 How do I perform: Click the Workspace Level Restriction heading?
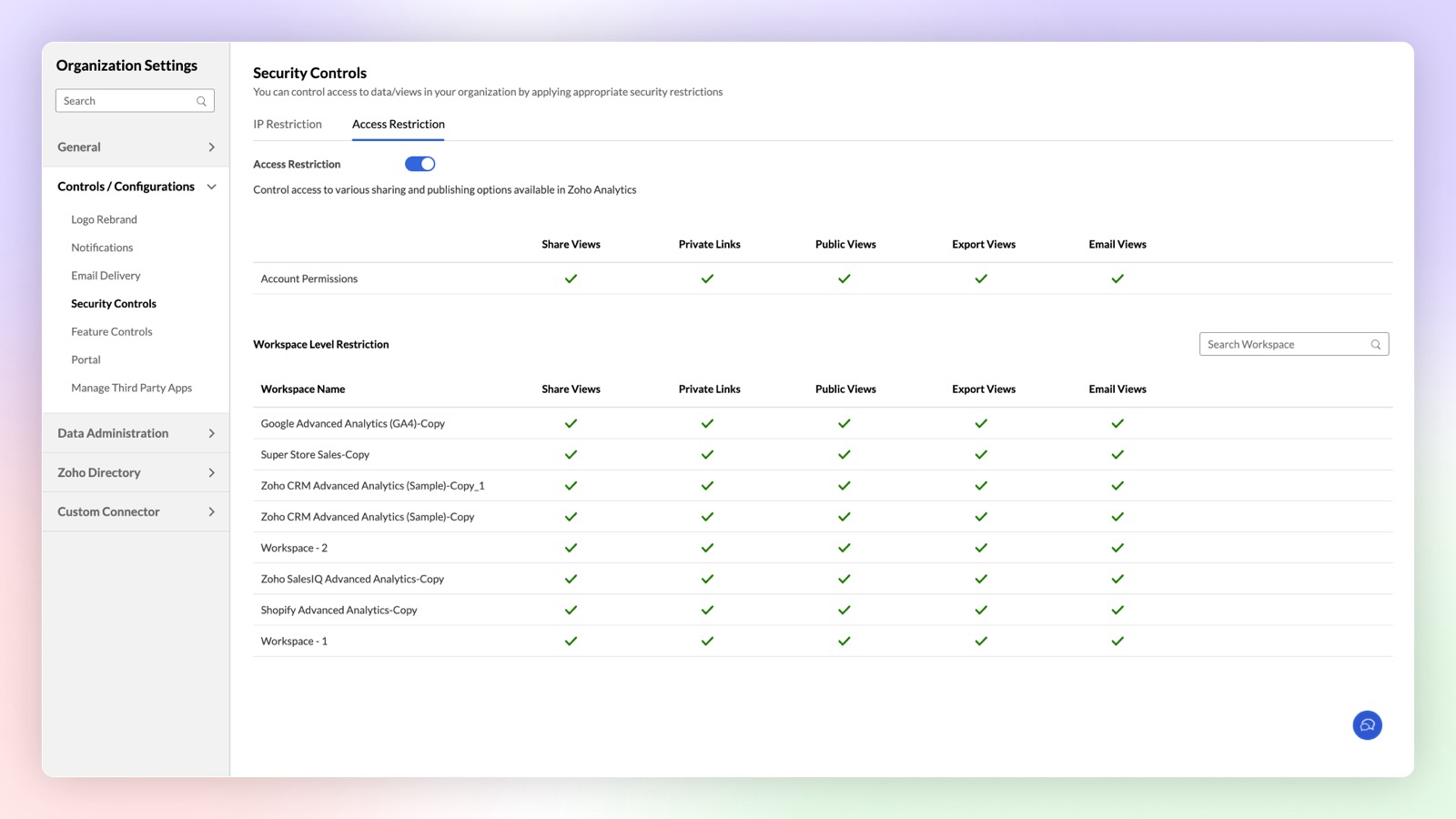321,344
